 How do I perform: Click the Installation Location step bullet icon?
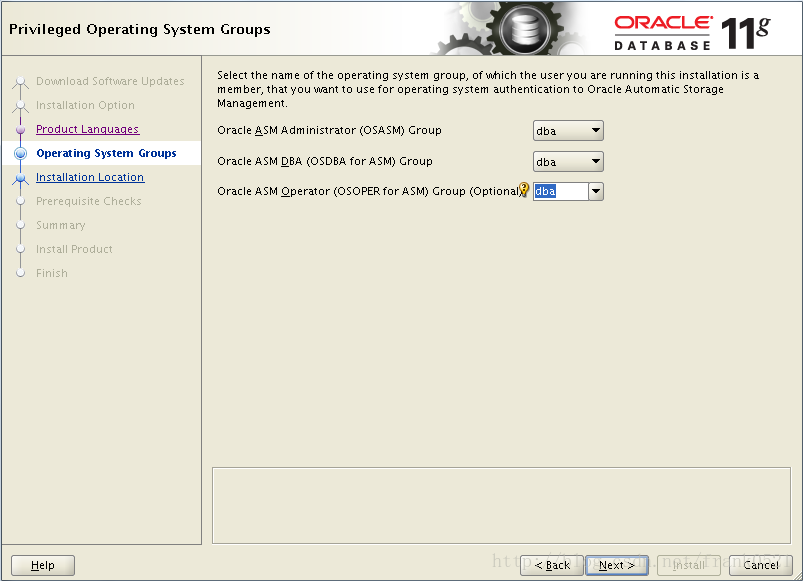point(20,178)
